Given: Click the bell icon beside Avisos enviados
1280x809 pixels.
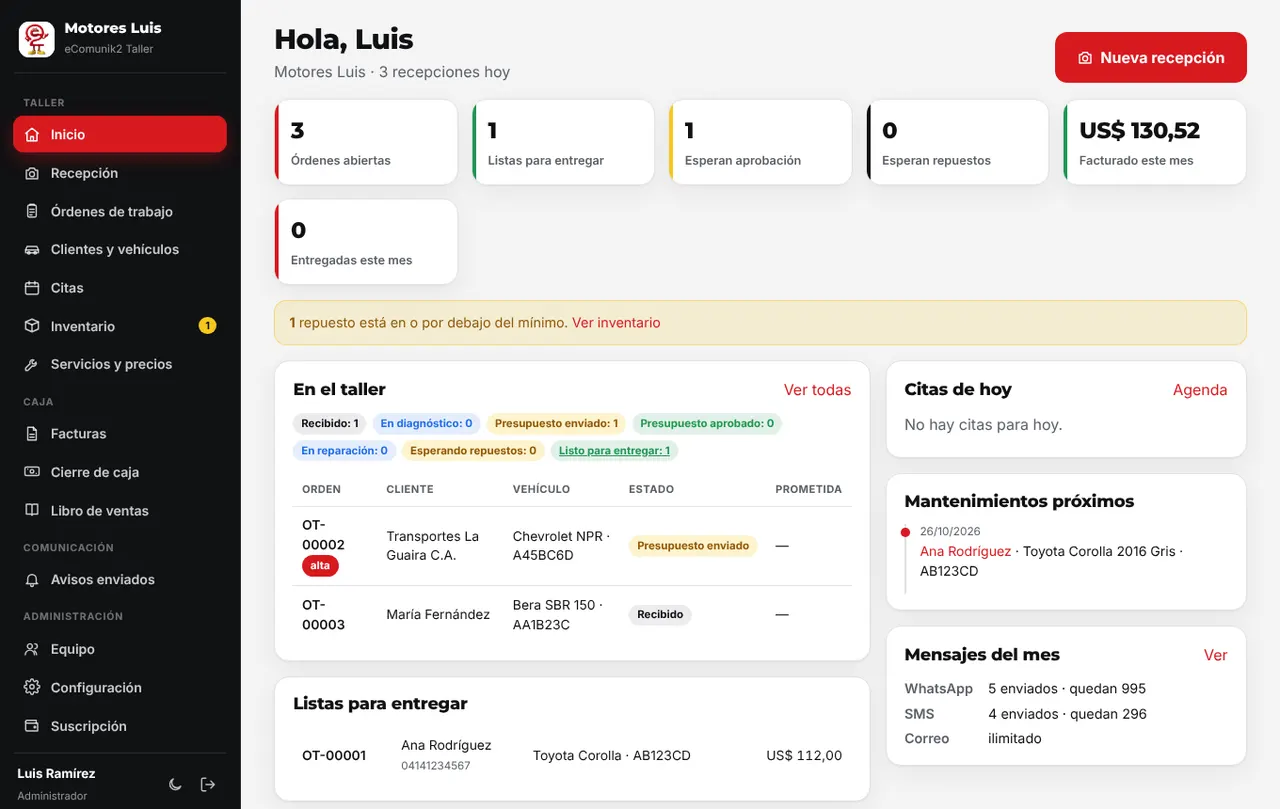Looking at the screenshot, I should tap(32, 580).
